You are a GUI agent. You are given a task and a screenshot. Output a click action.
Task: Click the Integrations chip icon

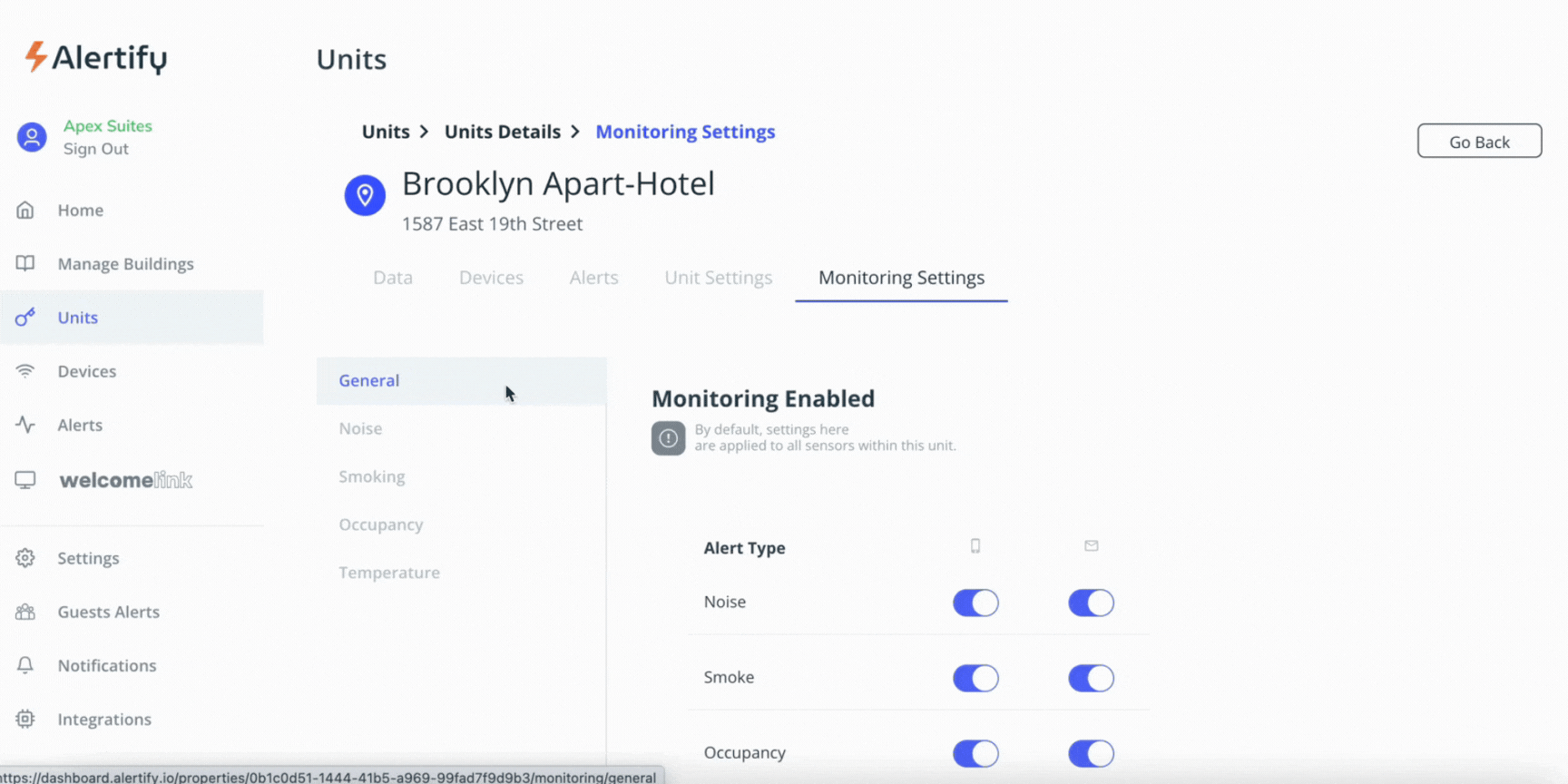pos(25,719)
